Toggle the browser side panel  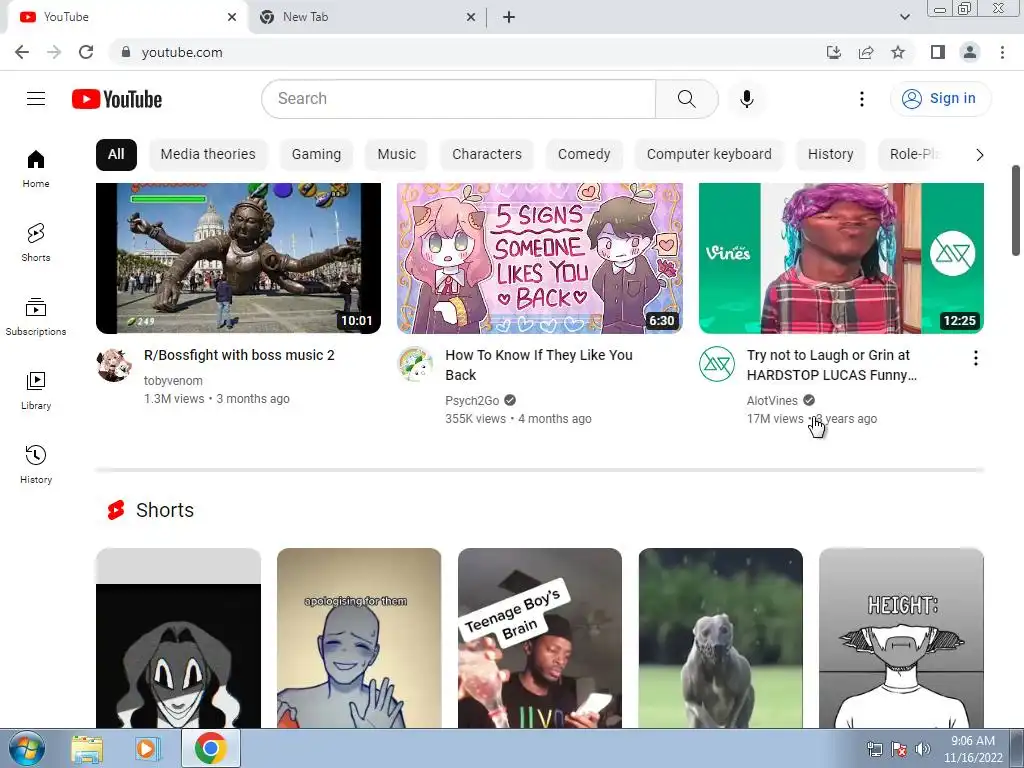click(x=938, y=52)
